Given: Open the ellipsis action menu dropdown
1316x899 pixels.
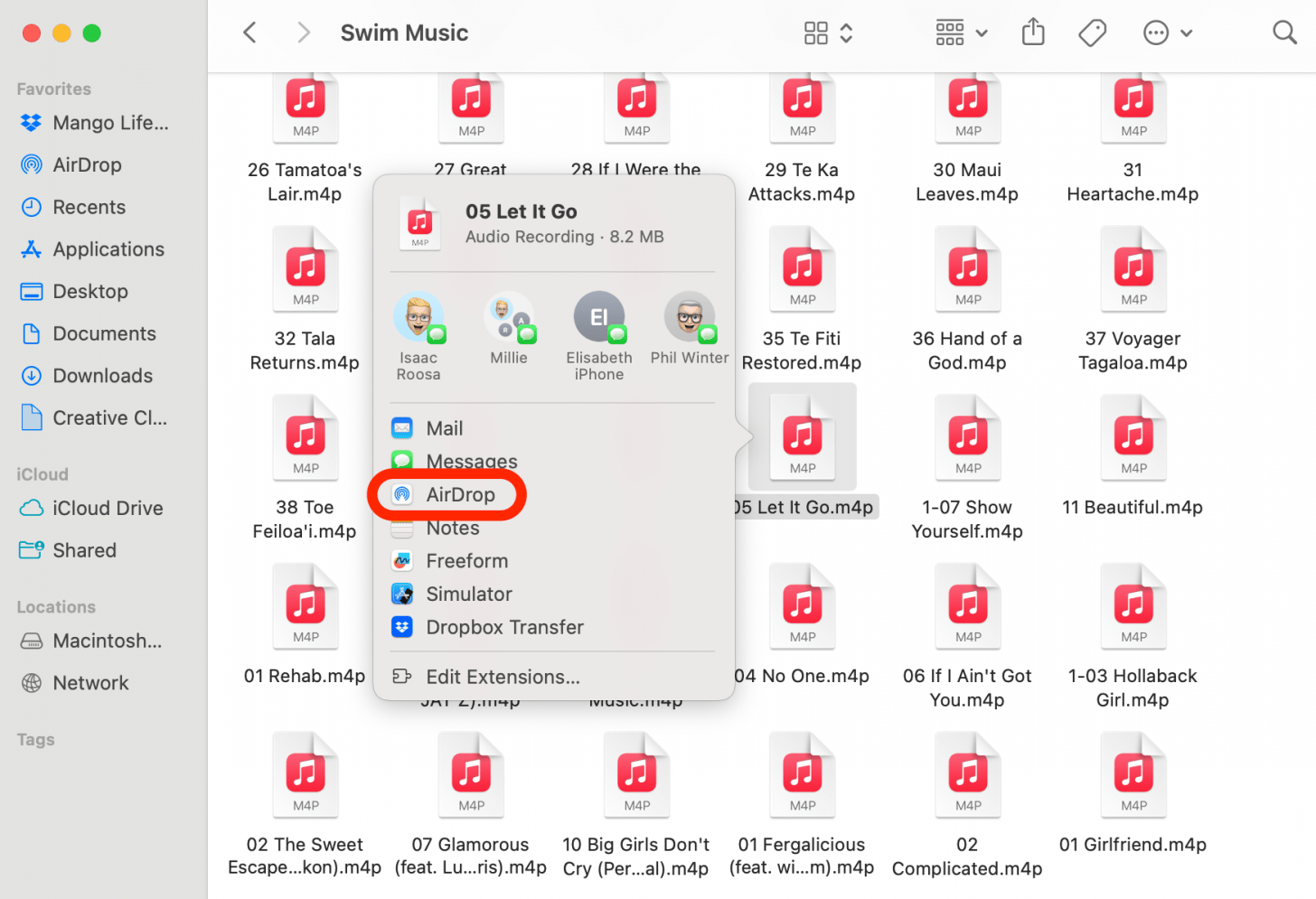Looking at the screenshot, I should point(1167,33).
